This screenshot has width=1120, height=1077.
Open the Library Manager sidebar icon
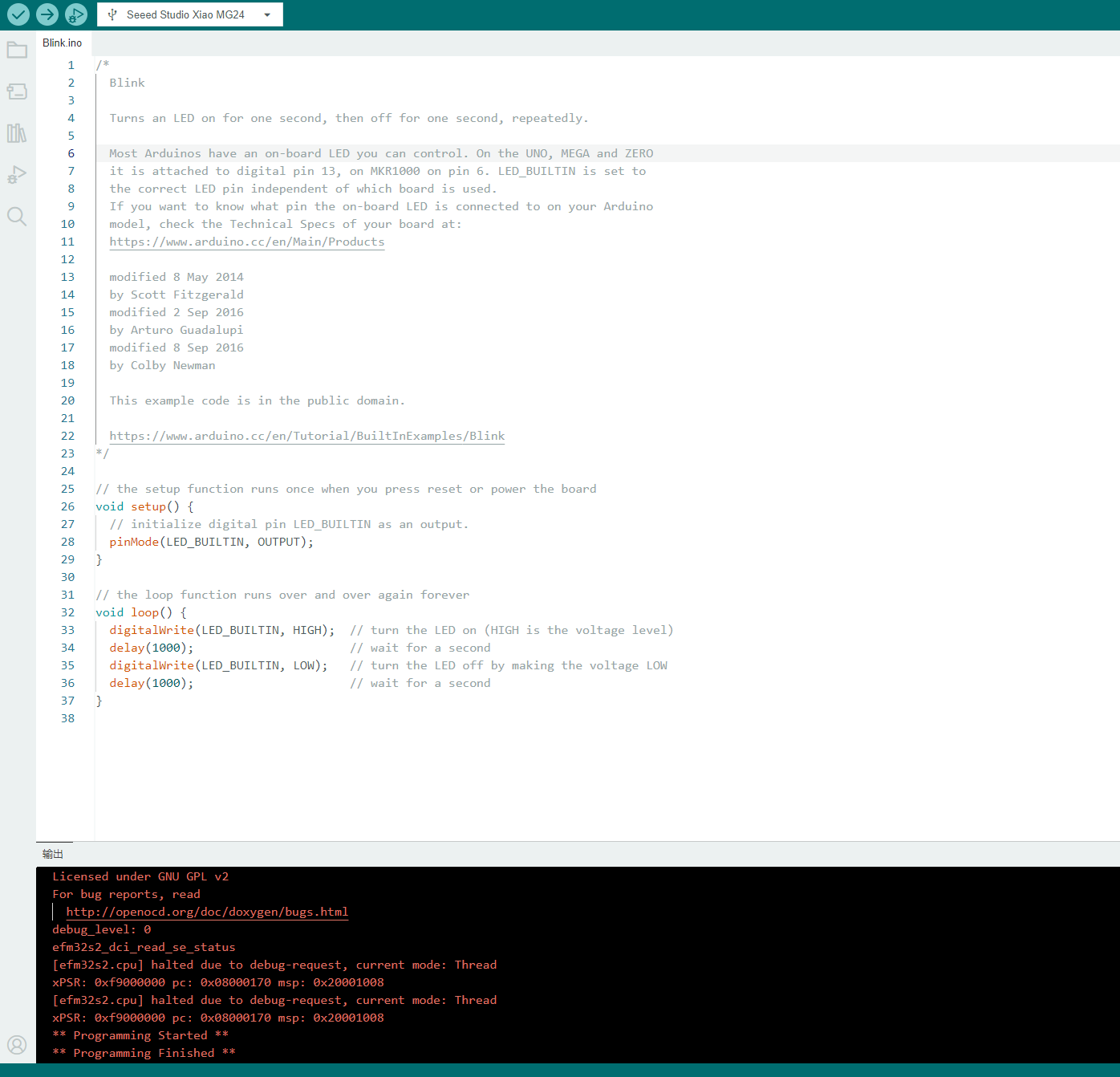17,133
